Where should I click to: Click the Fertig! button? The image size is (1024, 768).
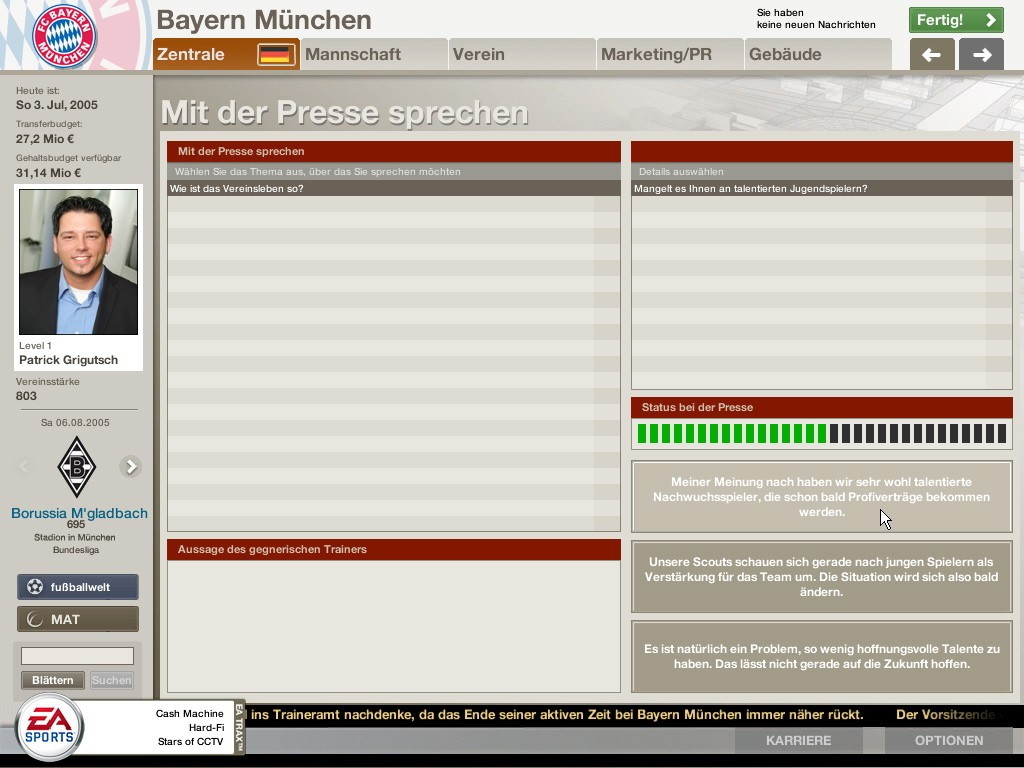coord(956,20)
